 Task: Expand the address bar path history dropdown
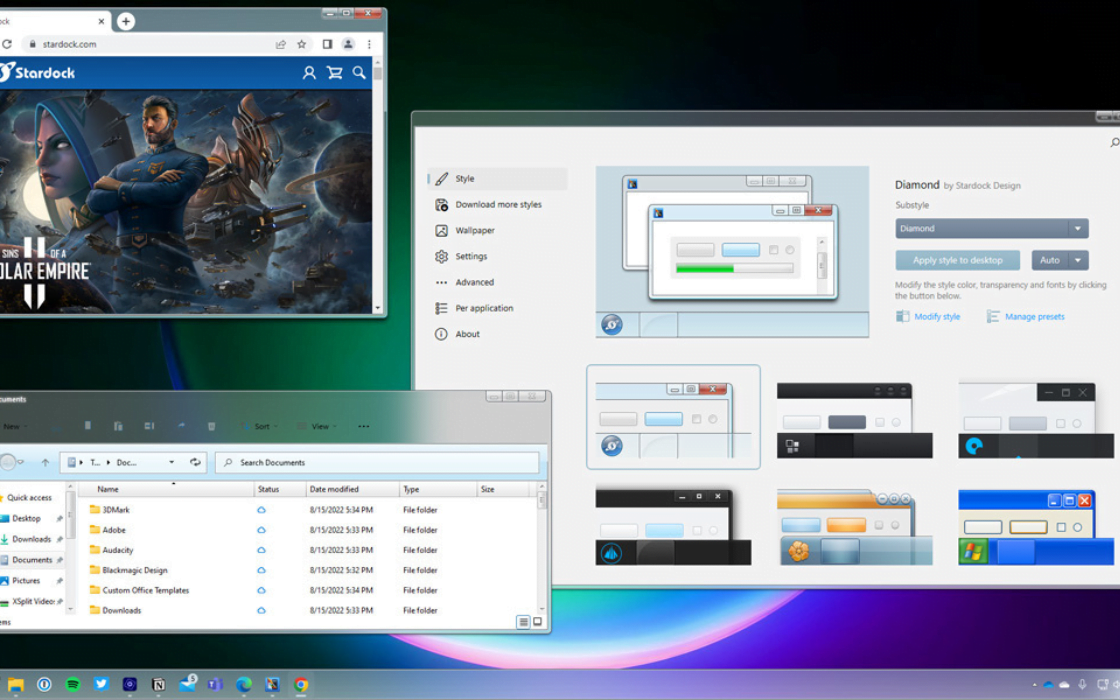click(x=171, y=462)
